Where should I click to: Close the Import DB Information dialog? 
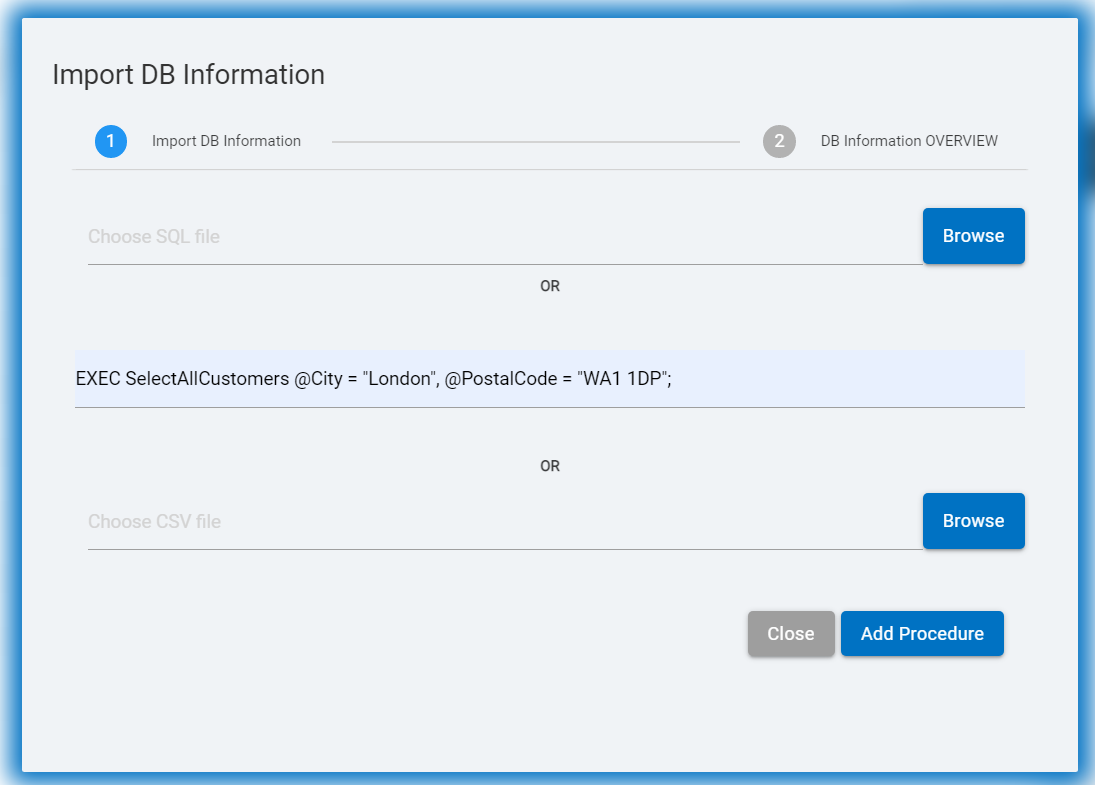tap(790, 634)
